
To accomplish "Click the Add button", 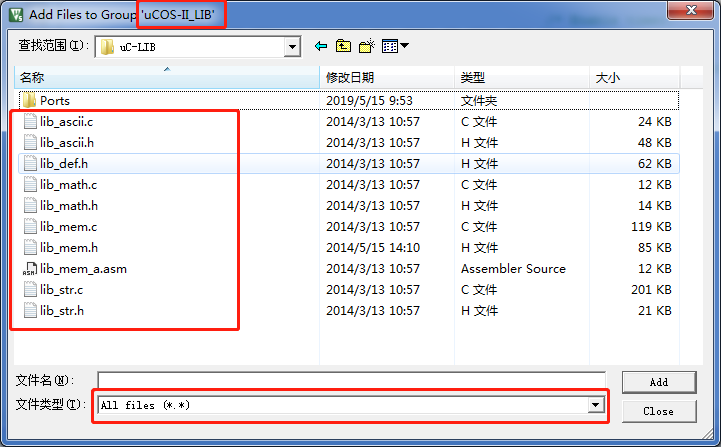I will point(659,382).
